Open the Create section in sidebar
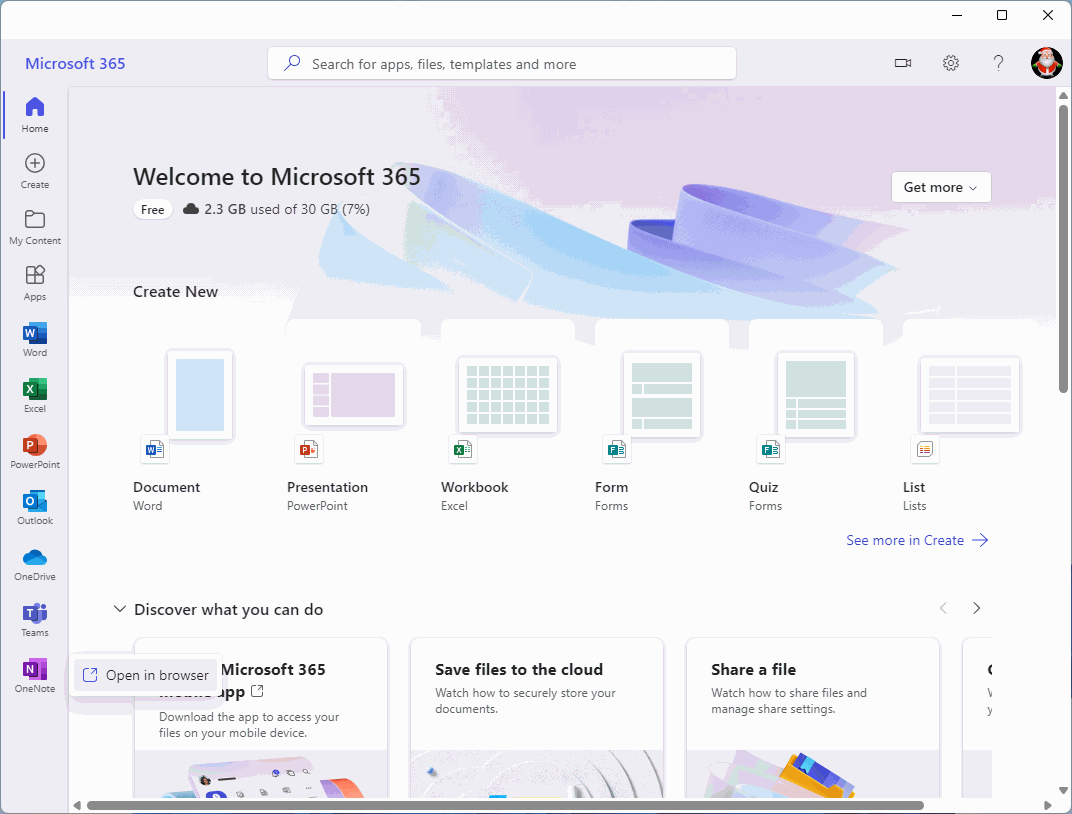The image size is (1072, 814). click(x=35, y=171)
